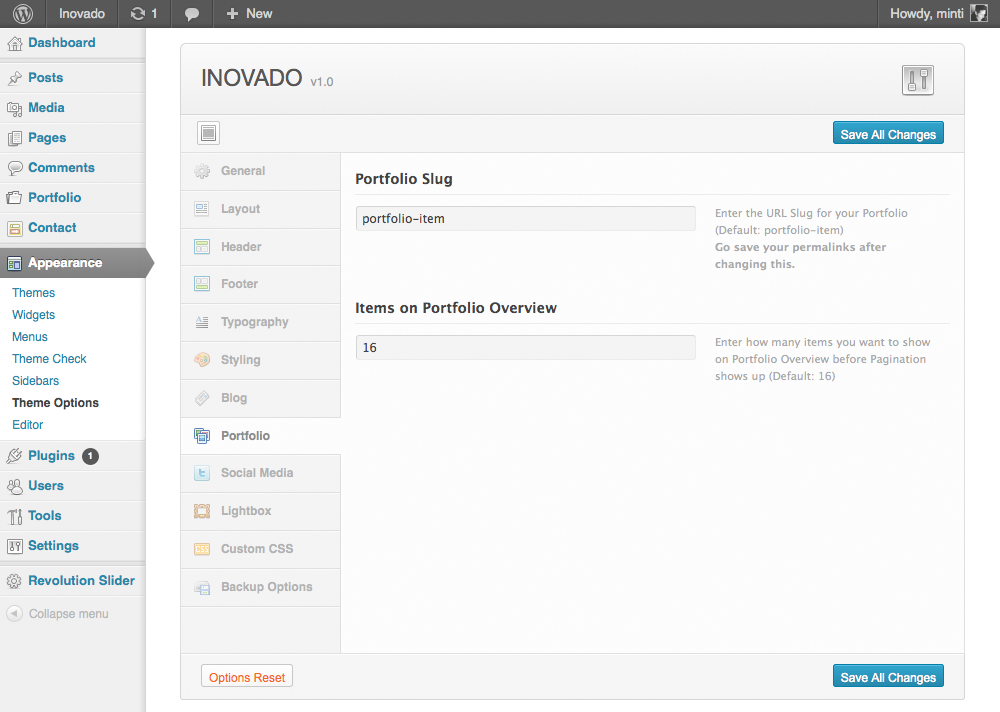
Task: Click the Save All Changes button
Action: click(x=888, y=132)
